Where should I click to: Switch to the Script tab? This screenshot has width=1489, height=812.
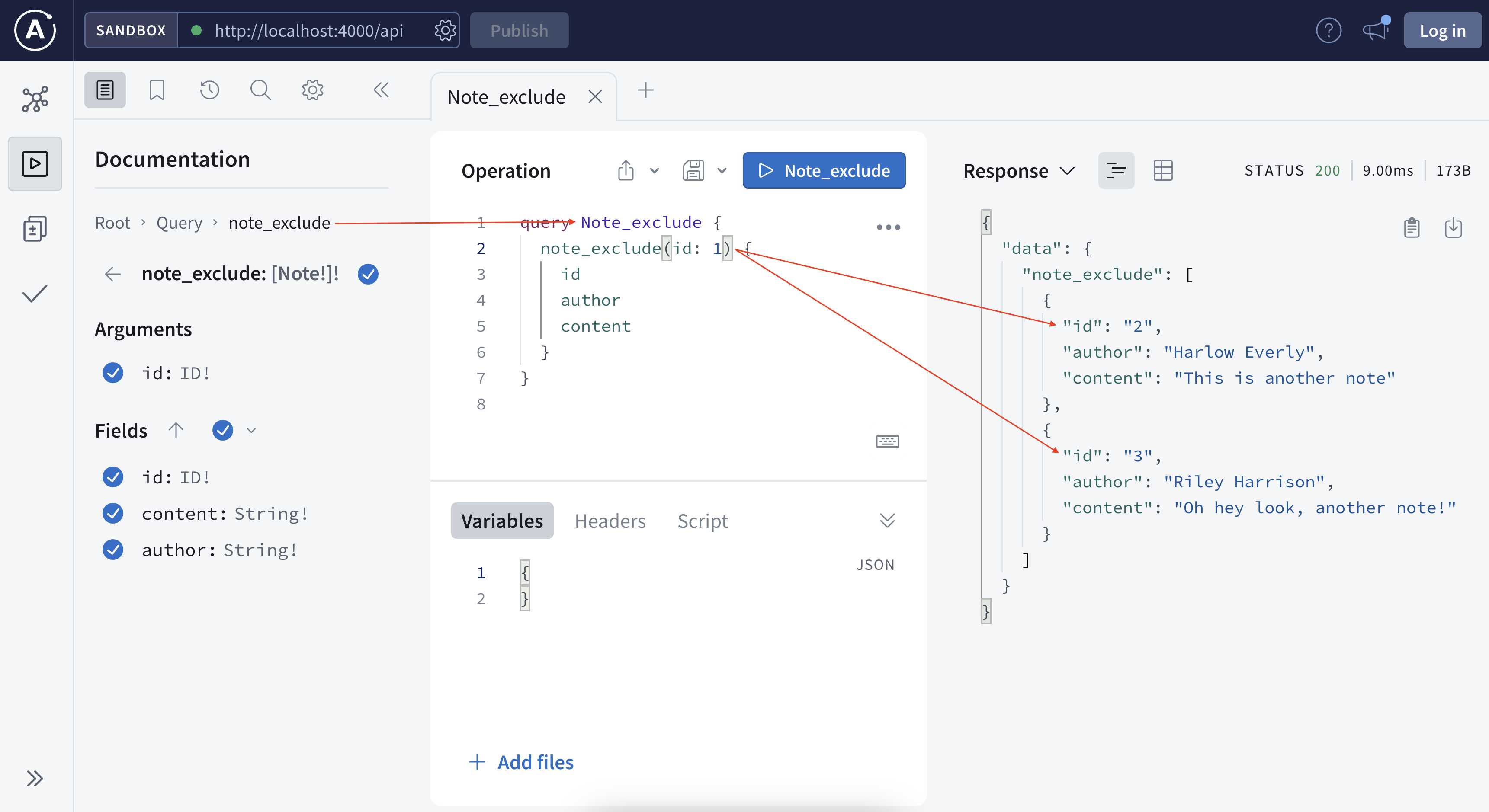[702, 521]
